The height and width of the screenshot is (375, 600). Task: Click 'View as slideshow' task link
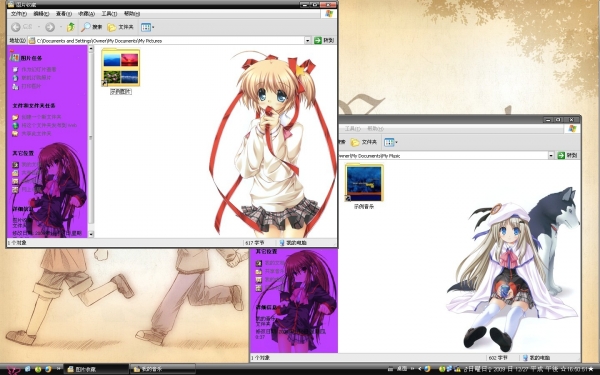[39, 69]
